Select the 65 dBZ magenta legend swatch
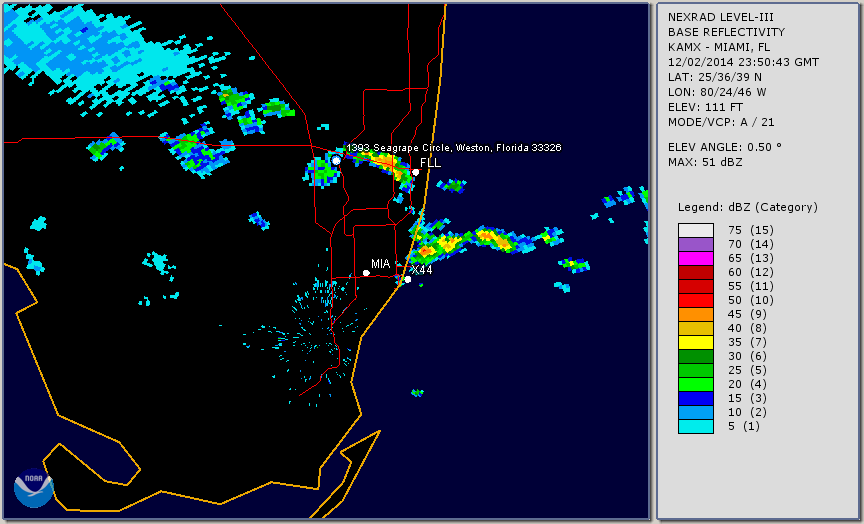 click(x=696, y=258)
